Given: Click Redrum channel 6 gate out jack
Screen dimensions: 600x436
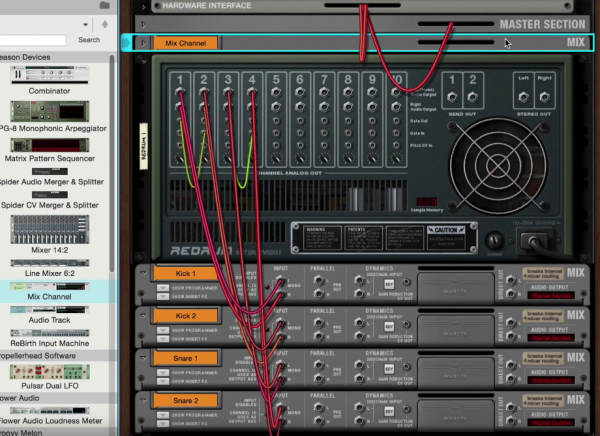Looking at the screenshot, I should click(300, 121).
